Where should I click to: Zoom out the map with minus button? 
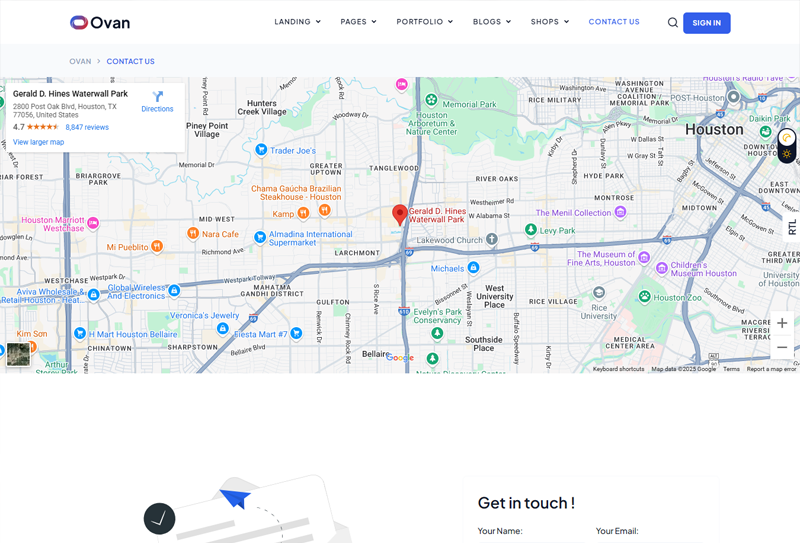782,348
